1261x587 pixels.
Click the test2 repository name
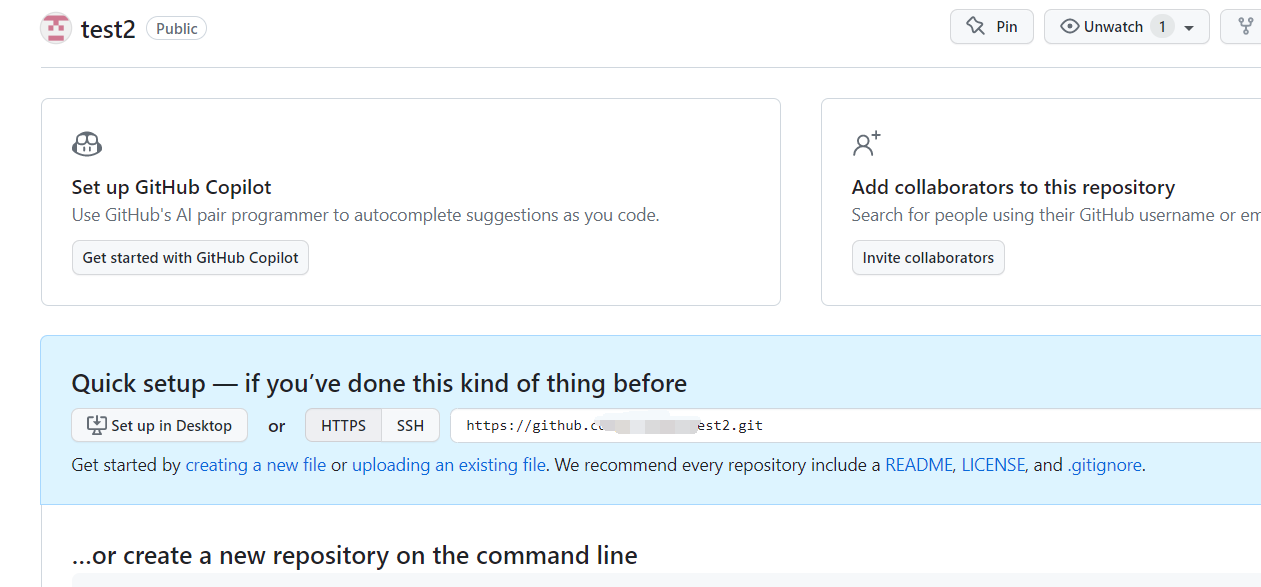coord(108,29)
